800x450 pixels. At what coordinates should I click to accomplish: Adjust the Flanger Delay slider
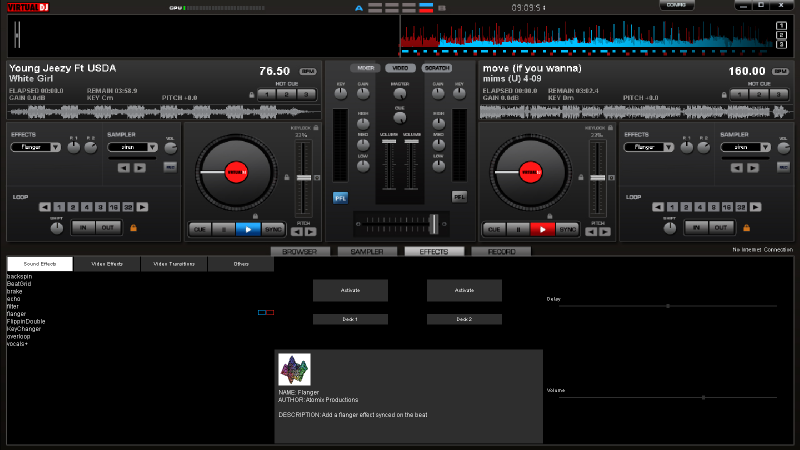click(668, 306)
